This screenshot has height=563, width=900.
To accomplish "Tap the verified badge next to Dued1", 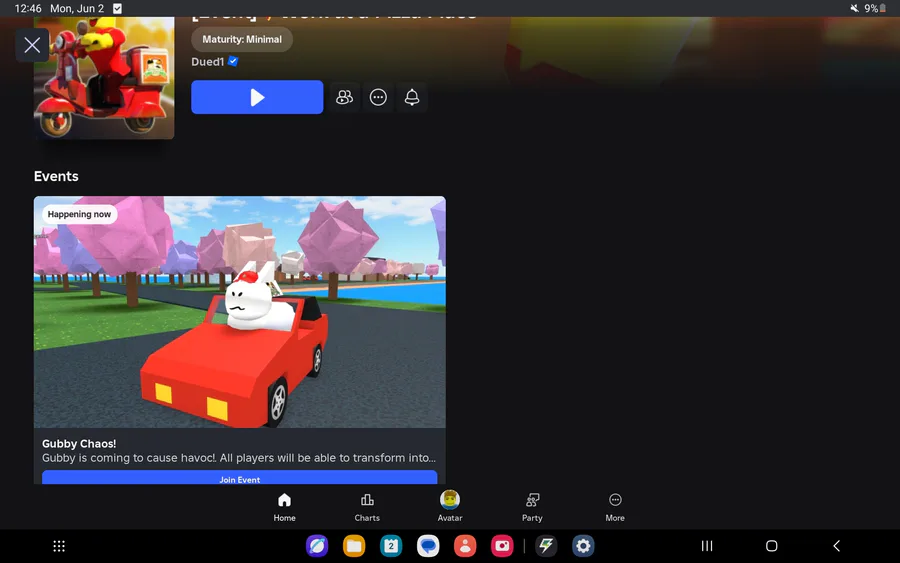I will pyautogui.click(x=233, y=61).
